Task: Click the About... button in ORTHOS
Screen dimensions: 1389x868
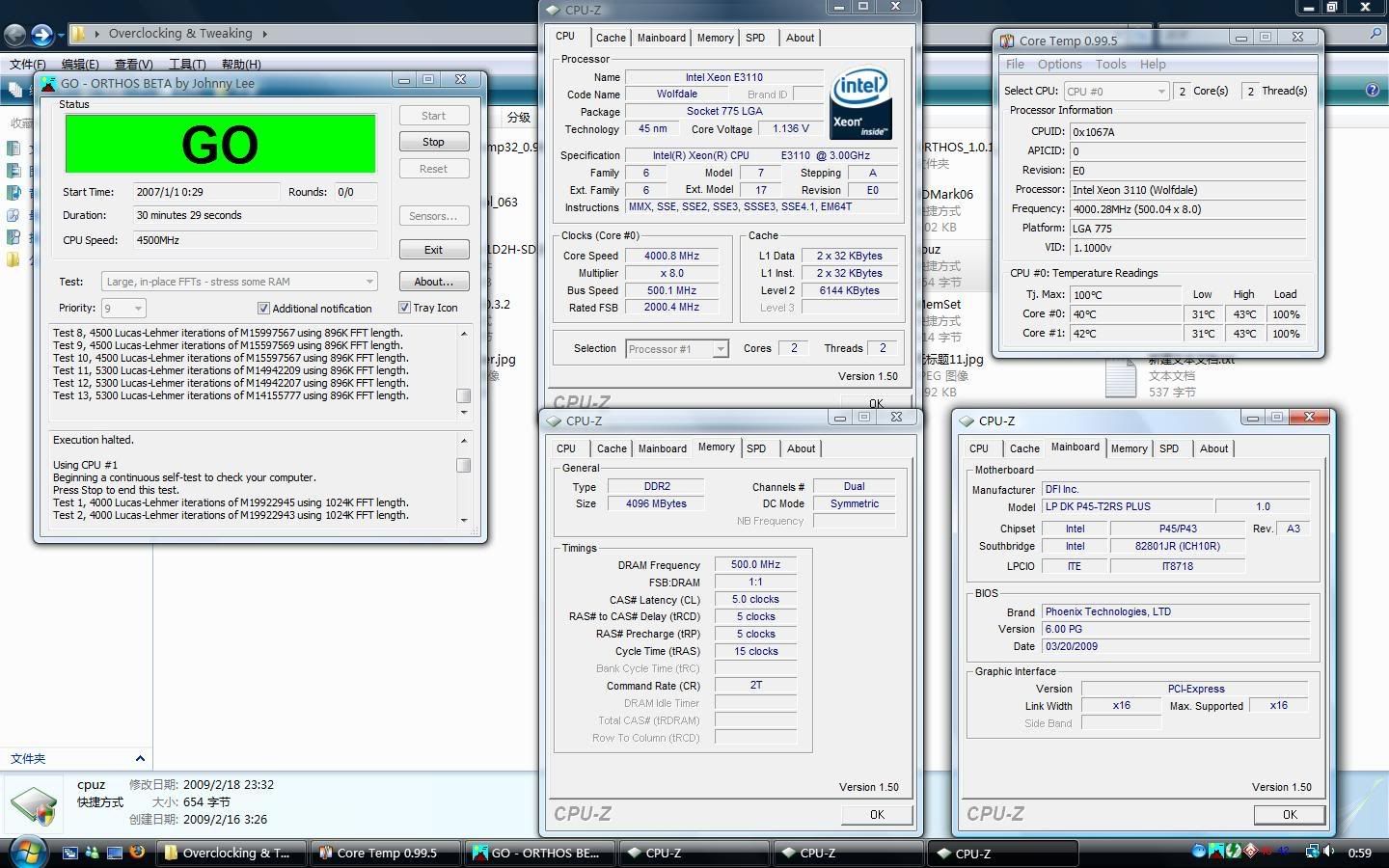Action: click(x=434, y=282)
